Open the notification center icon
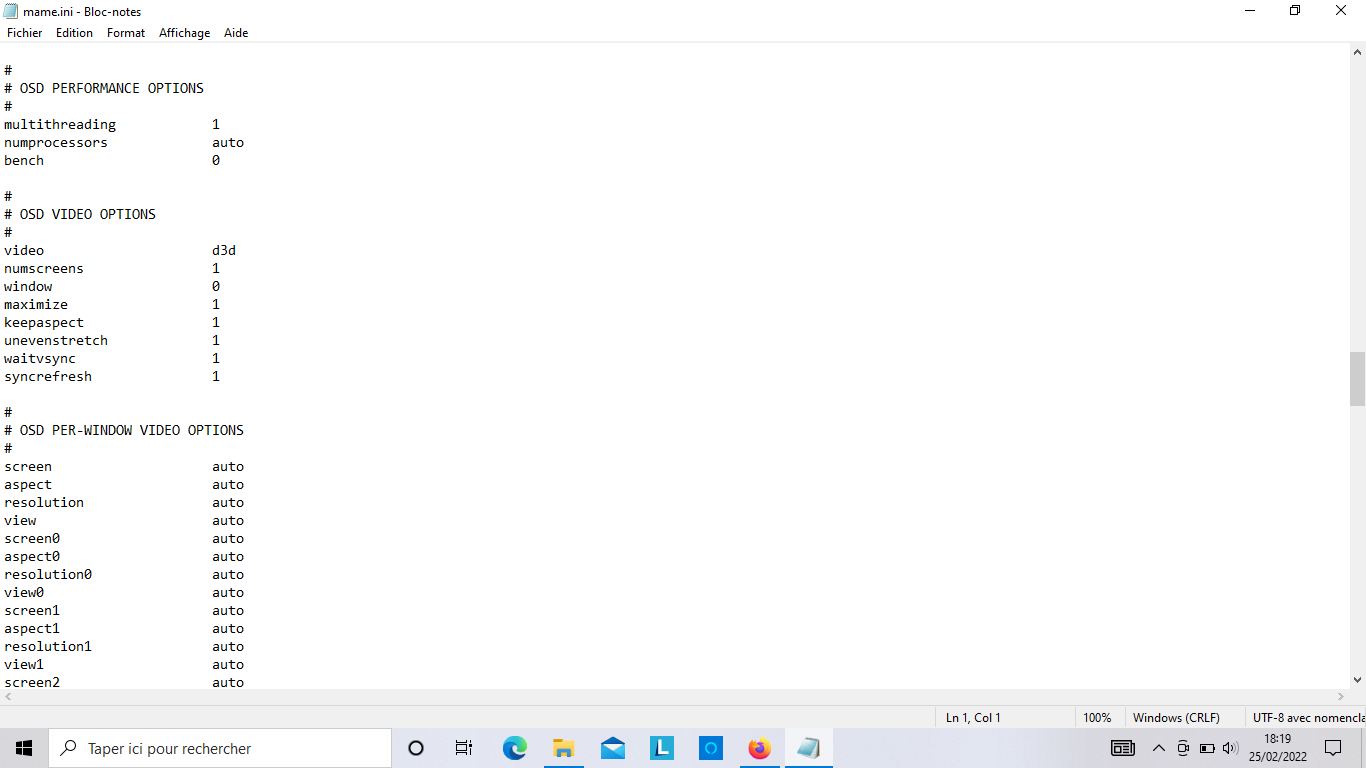The image size is (1366, 768). coord(1332,748)
